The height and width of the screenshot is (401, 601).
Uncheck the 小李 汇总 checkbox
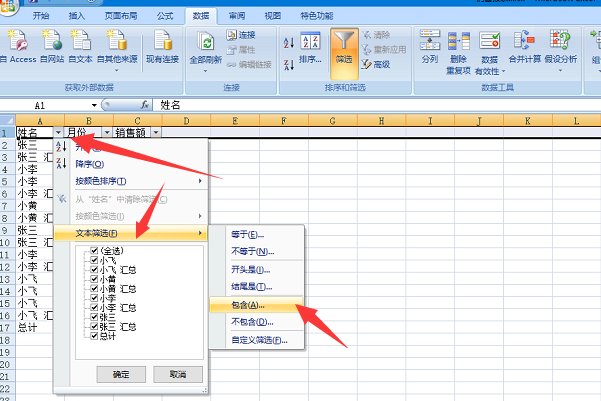(x=94, y=307)
